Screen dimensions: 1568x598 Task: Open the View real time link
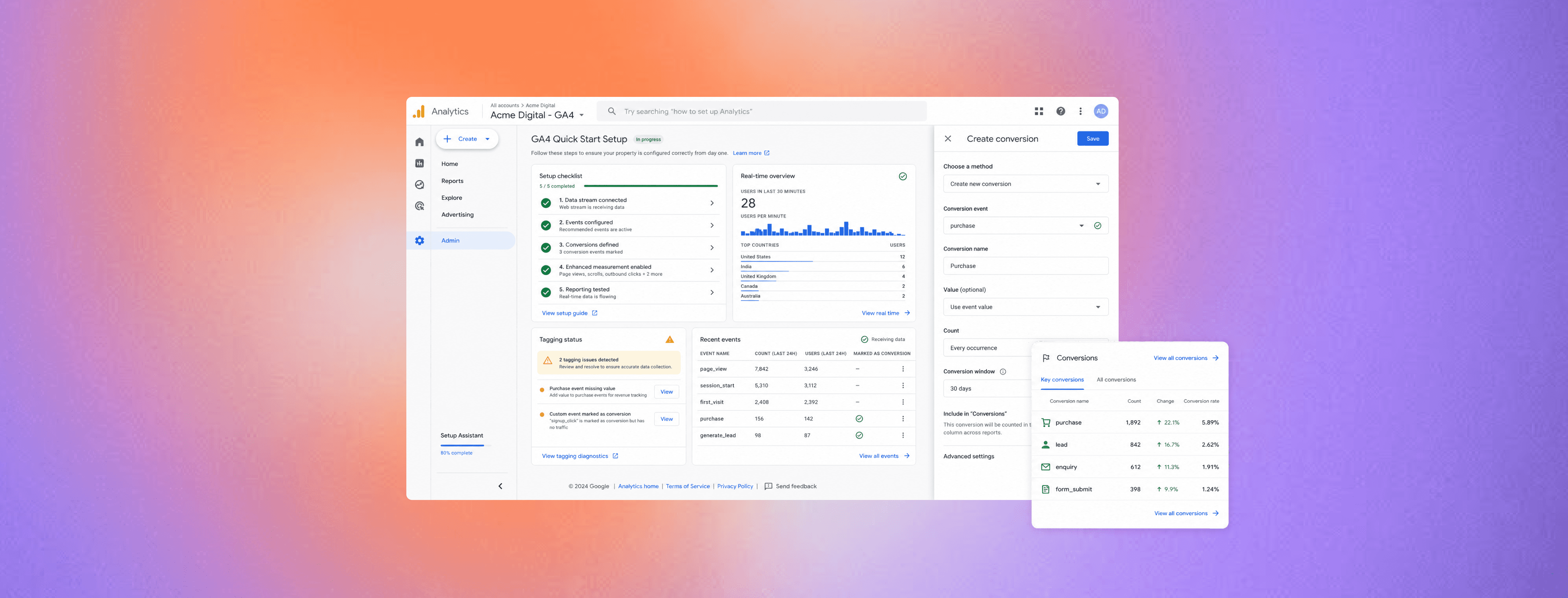[886, 313]
